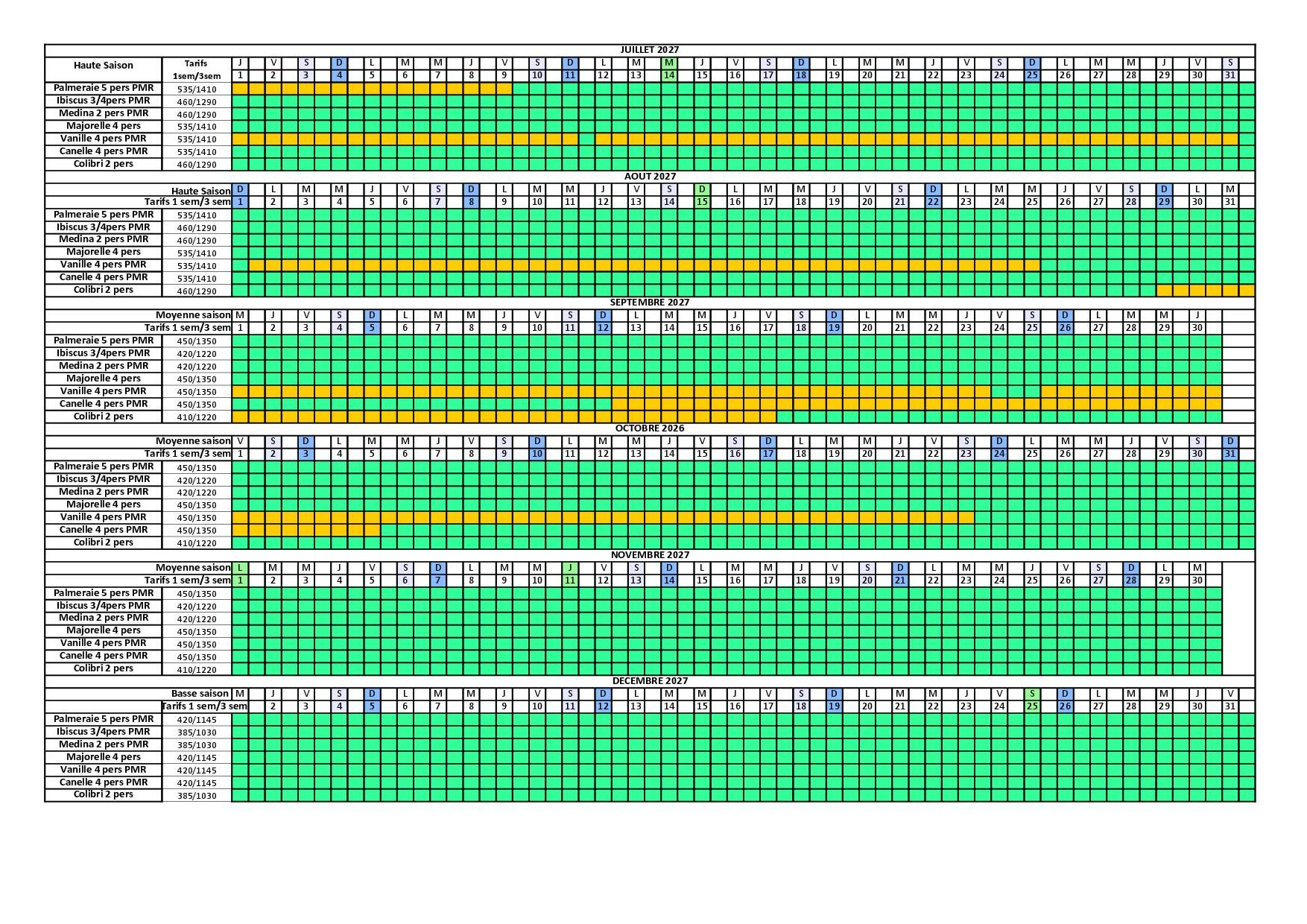Select the blue D Sunday header above July 4

338,63
